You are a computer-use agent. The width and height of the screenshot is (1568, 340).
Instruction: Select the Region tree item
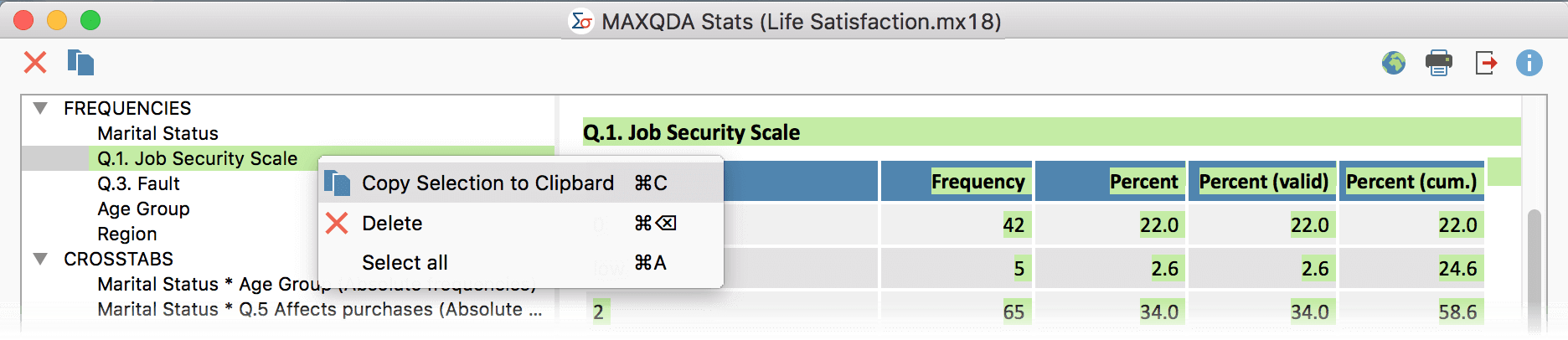coord(127,234)
